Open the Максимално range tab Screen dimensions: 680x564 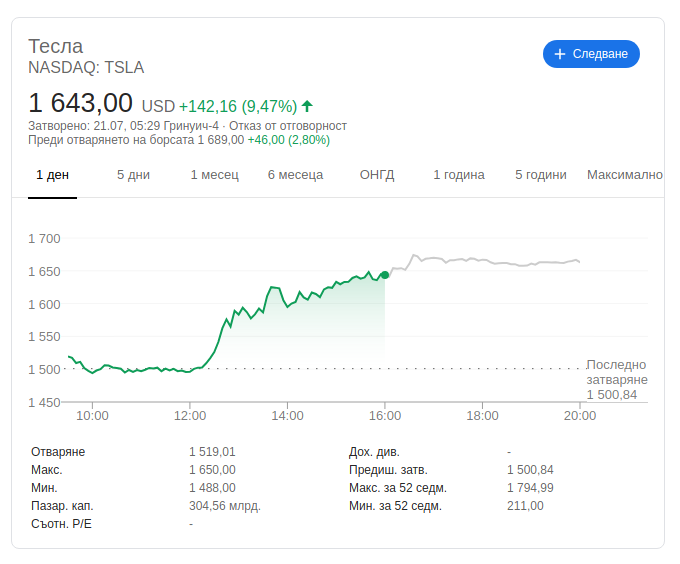(x=625, y=175)
